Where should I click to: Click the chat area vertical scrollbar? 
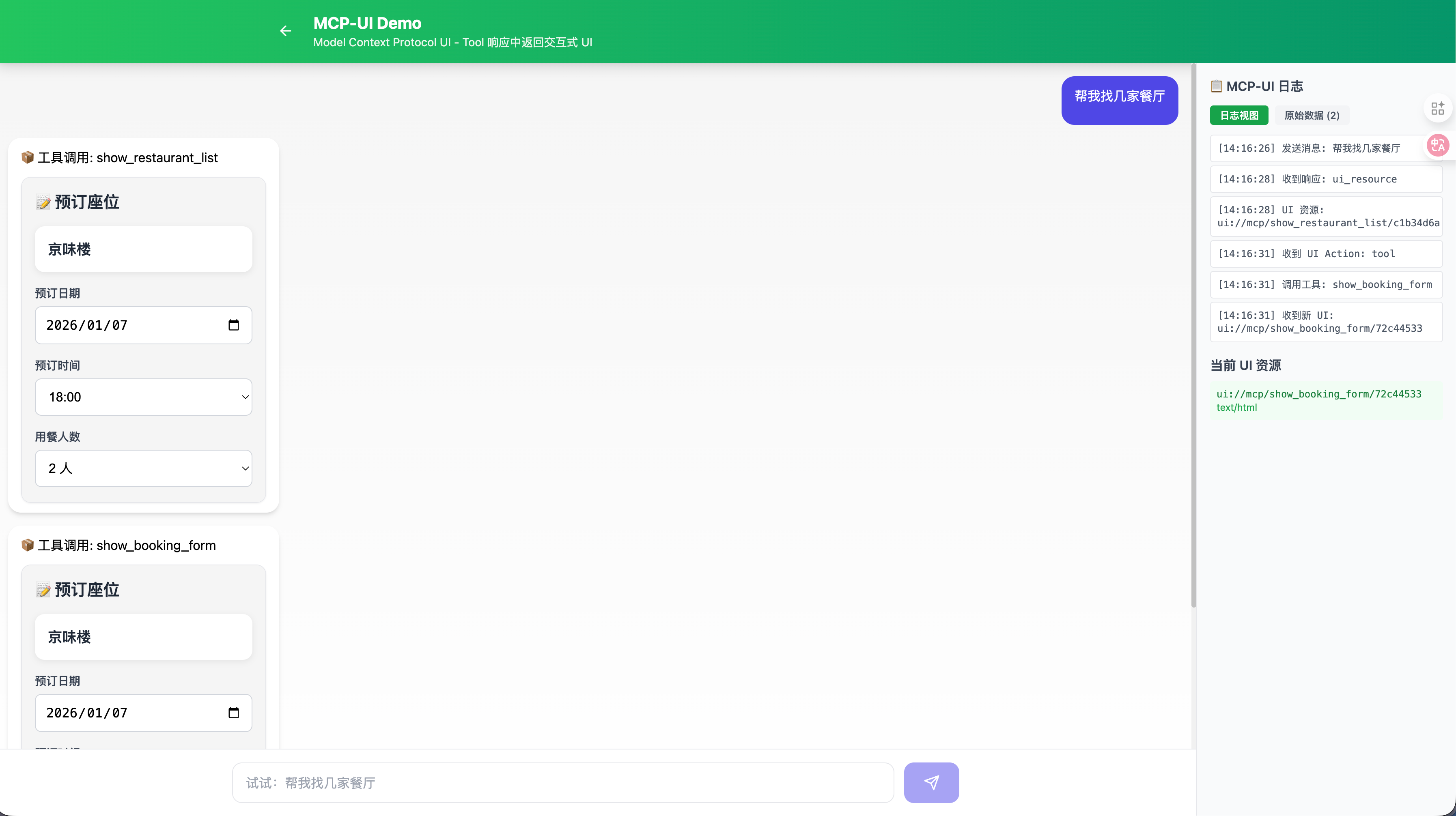(x=1193, y=339)
